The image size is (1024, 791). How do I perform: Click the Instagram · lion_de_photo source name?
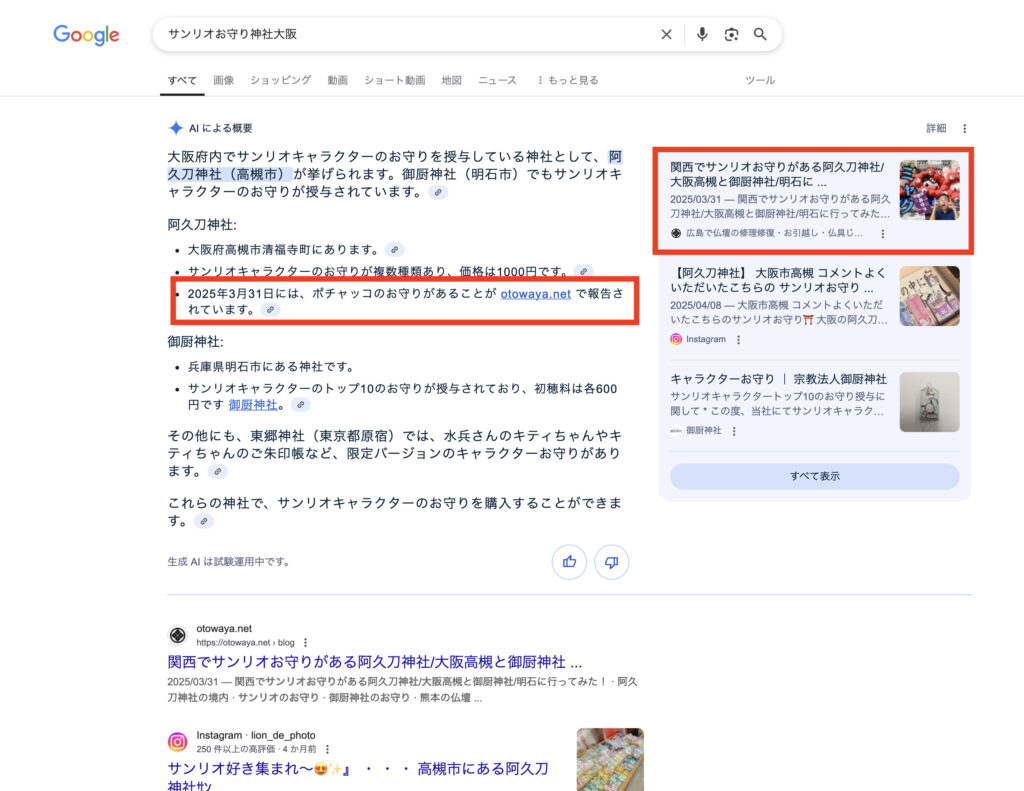[256, 735]
